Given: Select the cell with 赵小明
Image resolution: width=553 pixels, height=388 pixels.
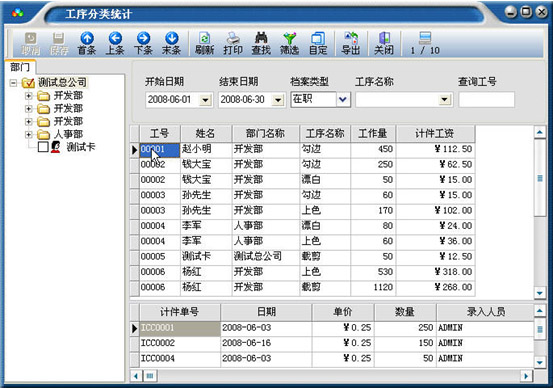Looking at the screenshot, I should pos(206,150).
